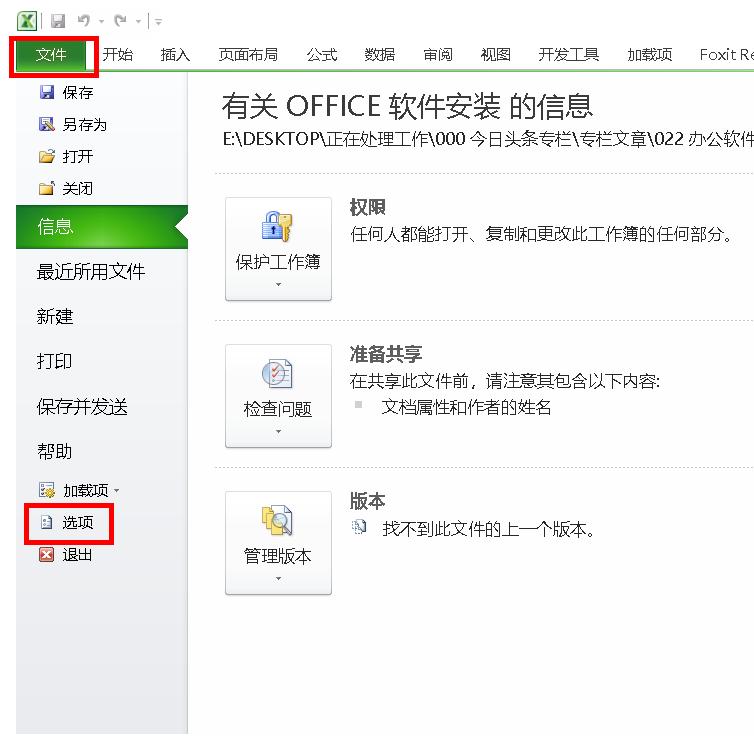Open the 打印 backstage page
Viewport: 754px width, 750px height.
tap(54, 361)
